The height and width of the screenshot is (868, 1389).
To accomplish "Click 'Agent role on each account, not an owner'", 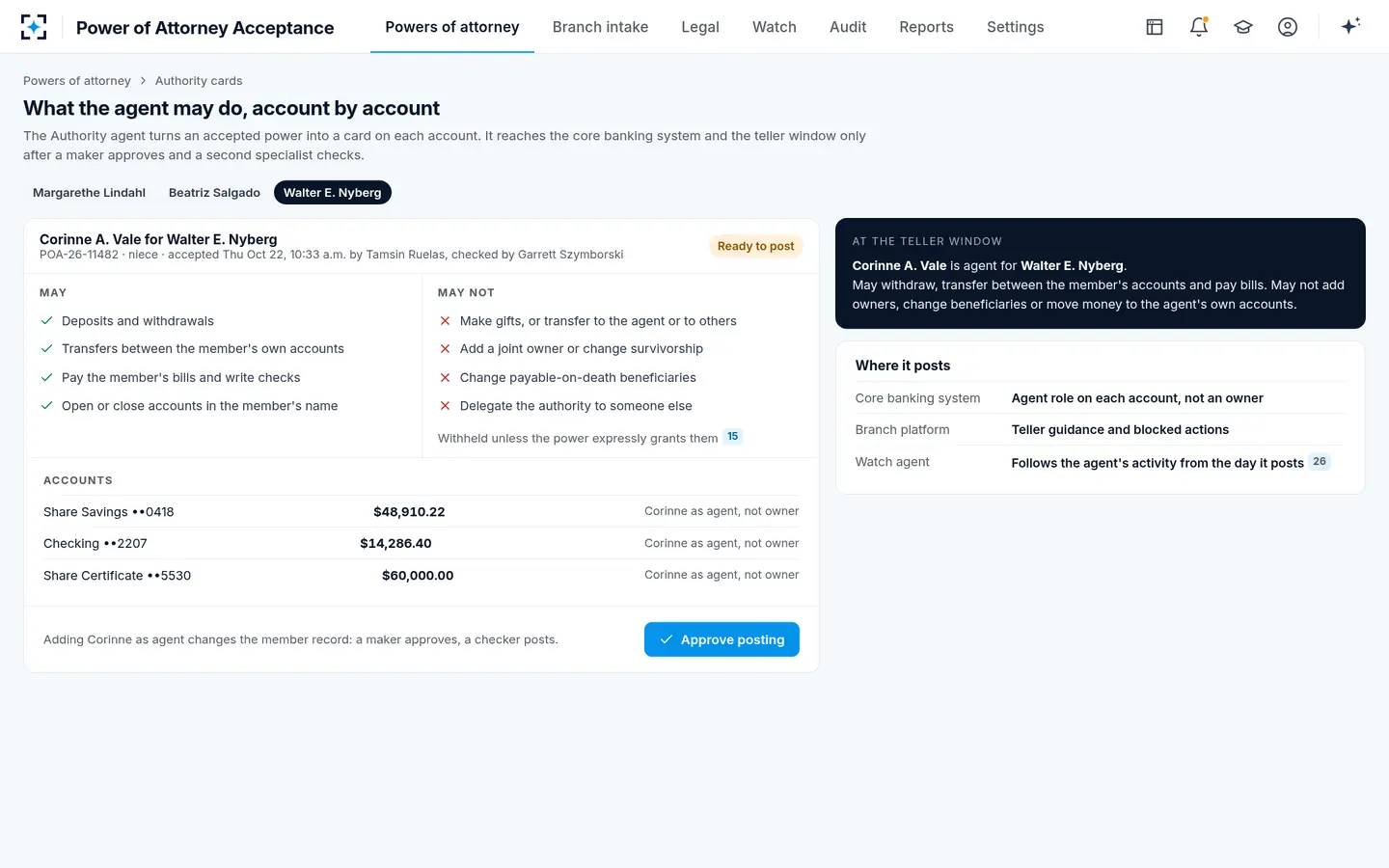I will [1137, 398].
